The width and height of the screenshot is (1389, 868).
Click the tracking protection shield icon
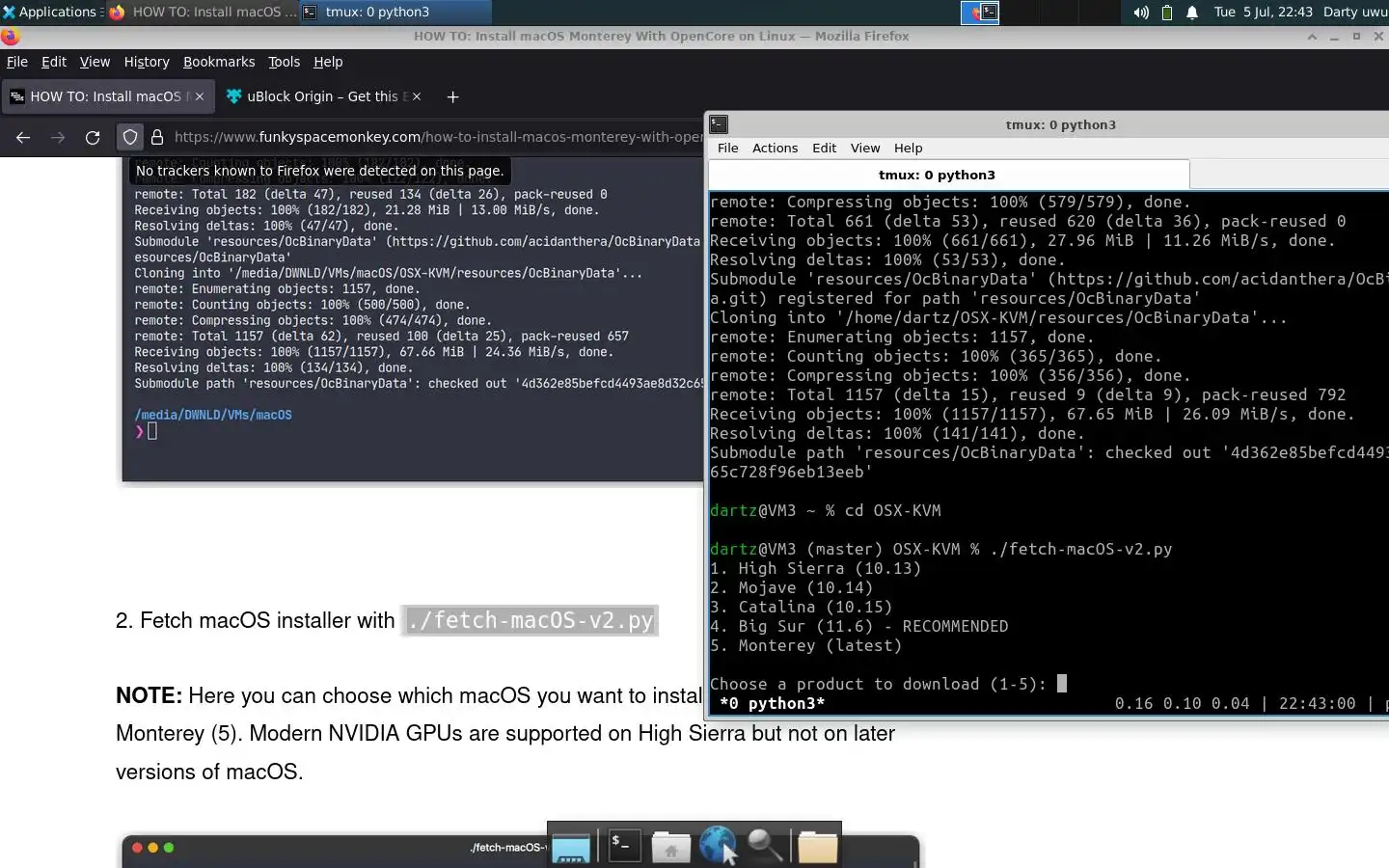coord(130,137)
